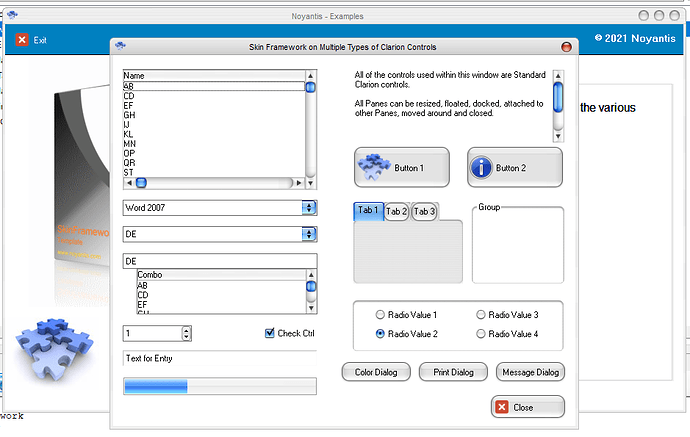690x437 pixels.
Task: Select the EF row in Name list
Action: pos(214,106)
